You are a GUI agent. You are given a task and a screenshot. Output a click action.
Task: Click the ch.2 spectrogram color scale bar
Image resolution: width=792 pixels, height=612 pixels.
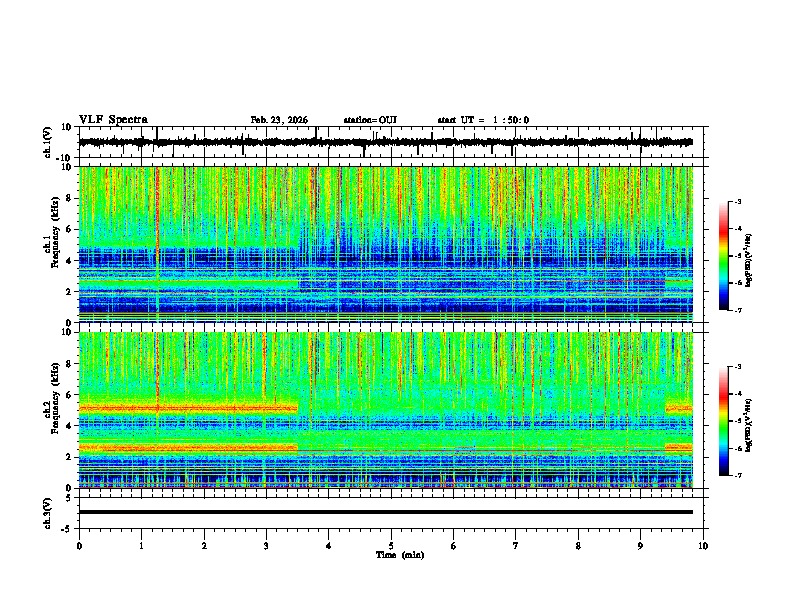pos(724,421)
